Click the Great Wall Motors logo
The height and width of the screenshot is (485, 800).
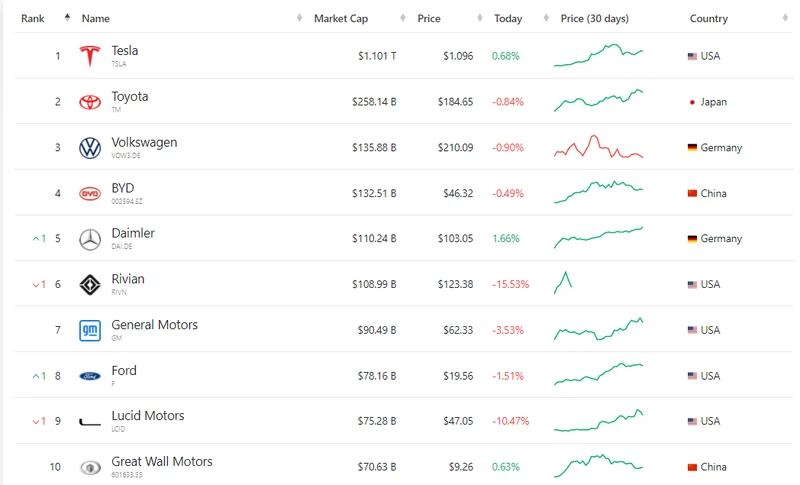pos(90,467)
